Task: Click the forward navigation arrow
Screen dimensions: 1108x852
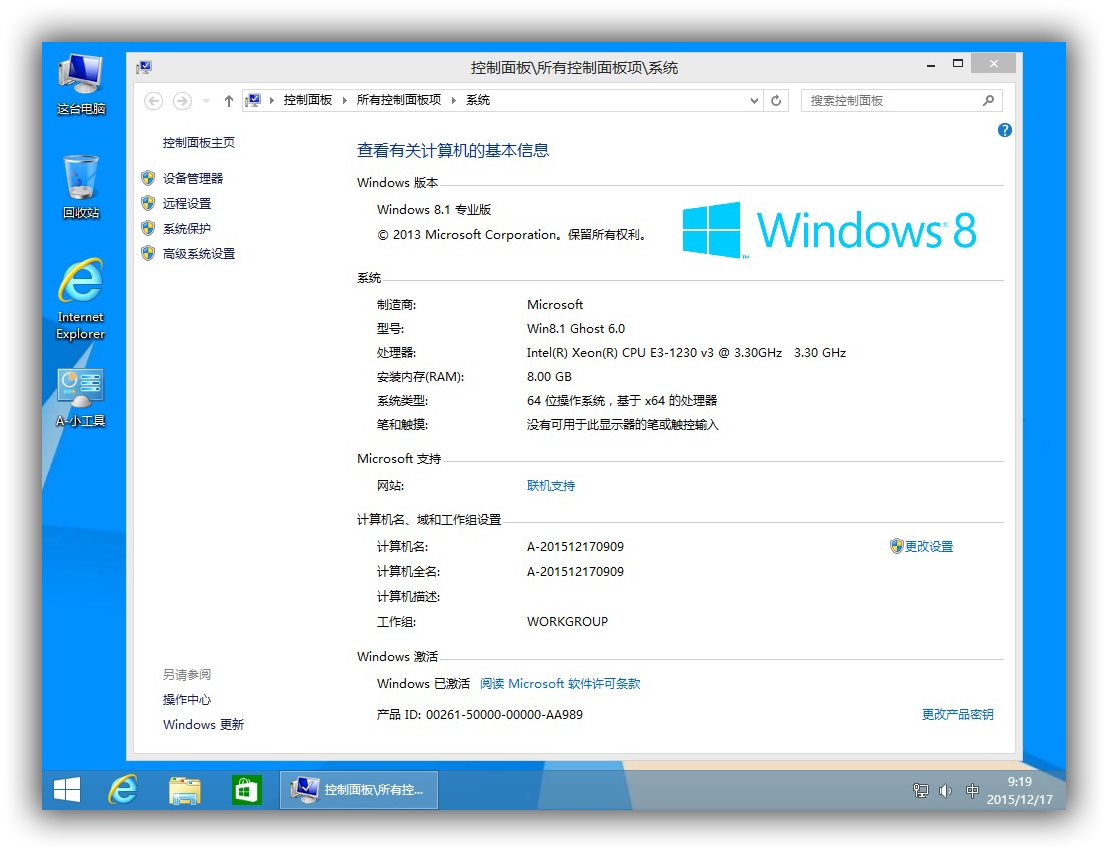Action: point(182,101)
